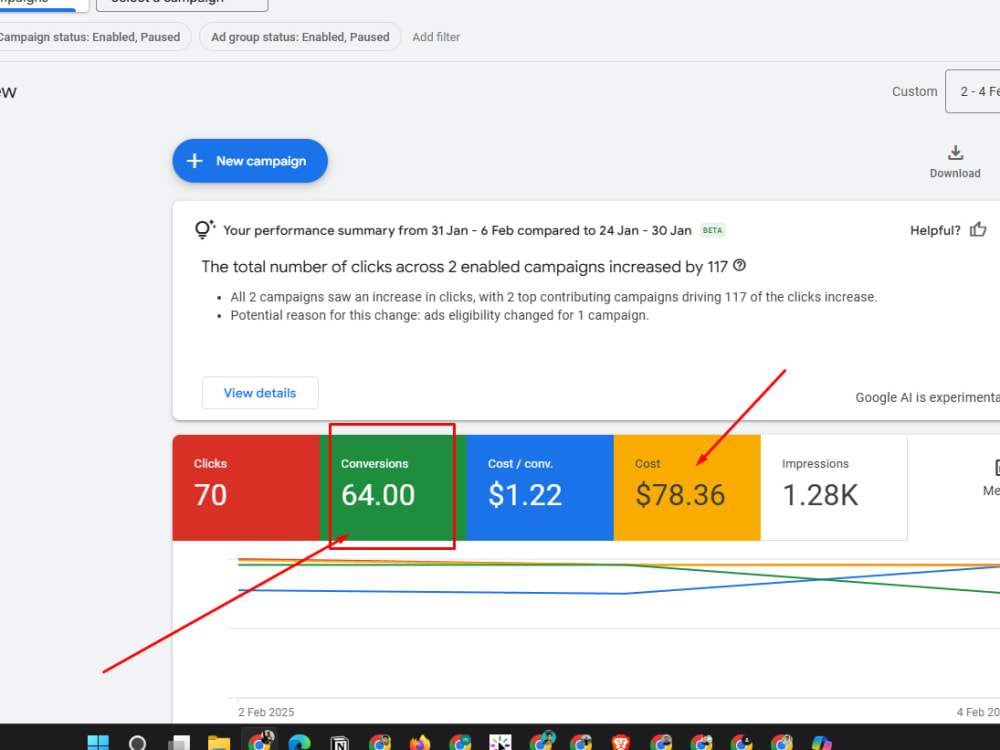Click the performance summary headline about clicks
This screenshot has height=750, width=1000.
pos(464,267)
